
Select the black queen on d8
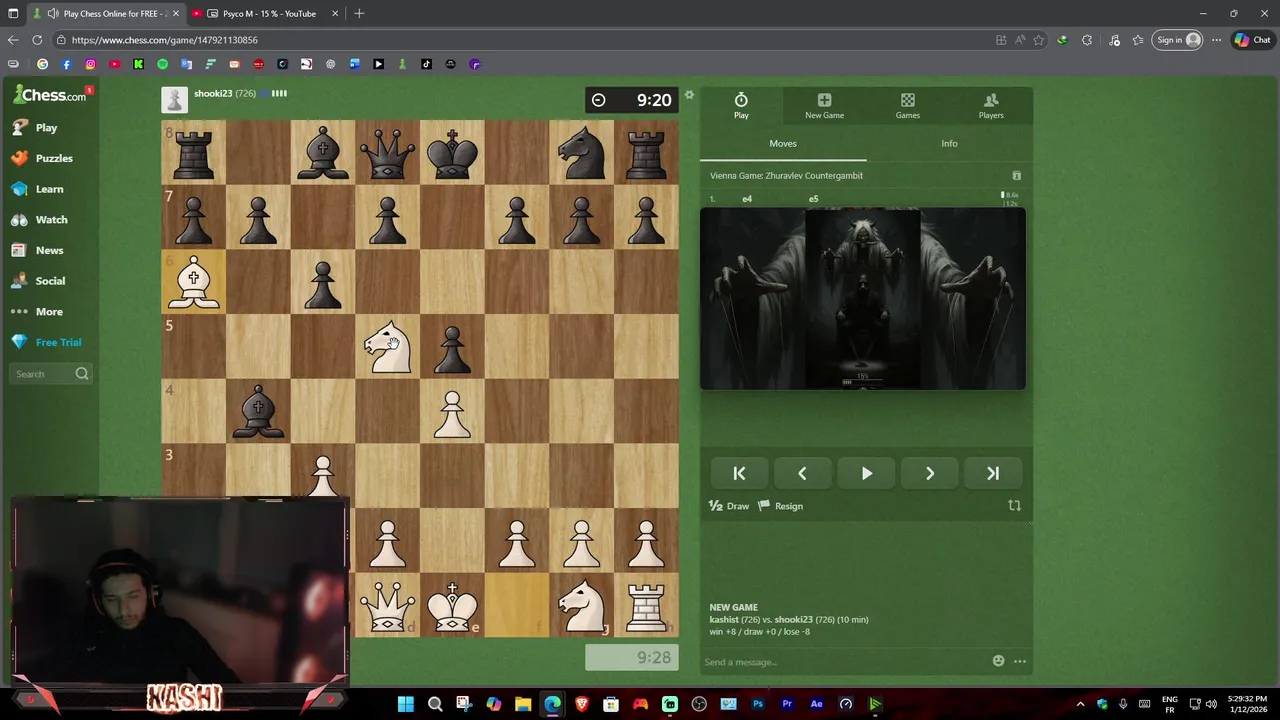pos(388,153)
